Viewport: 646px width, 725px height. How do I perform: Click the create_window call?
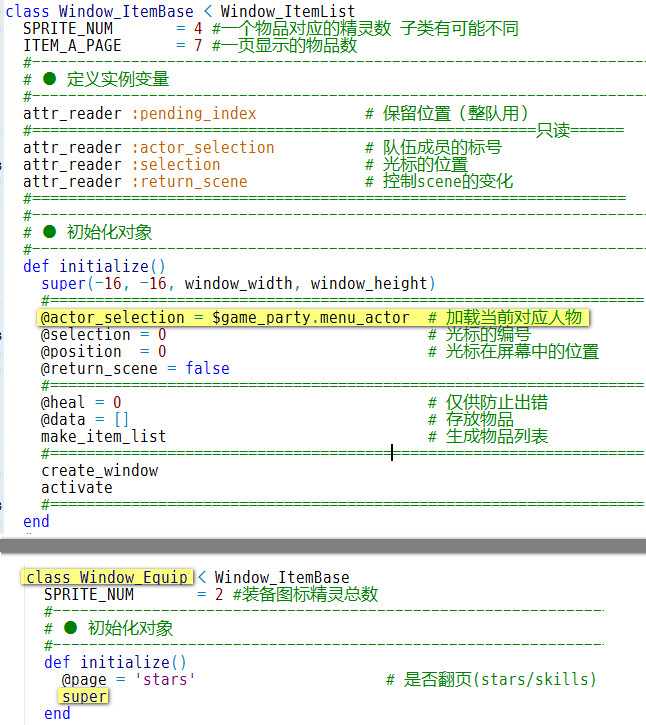[99, 471]
